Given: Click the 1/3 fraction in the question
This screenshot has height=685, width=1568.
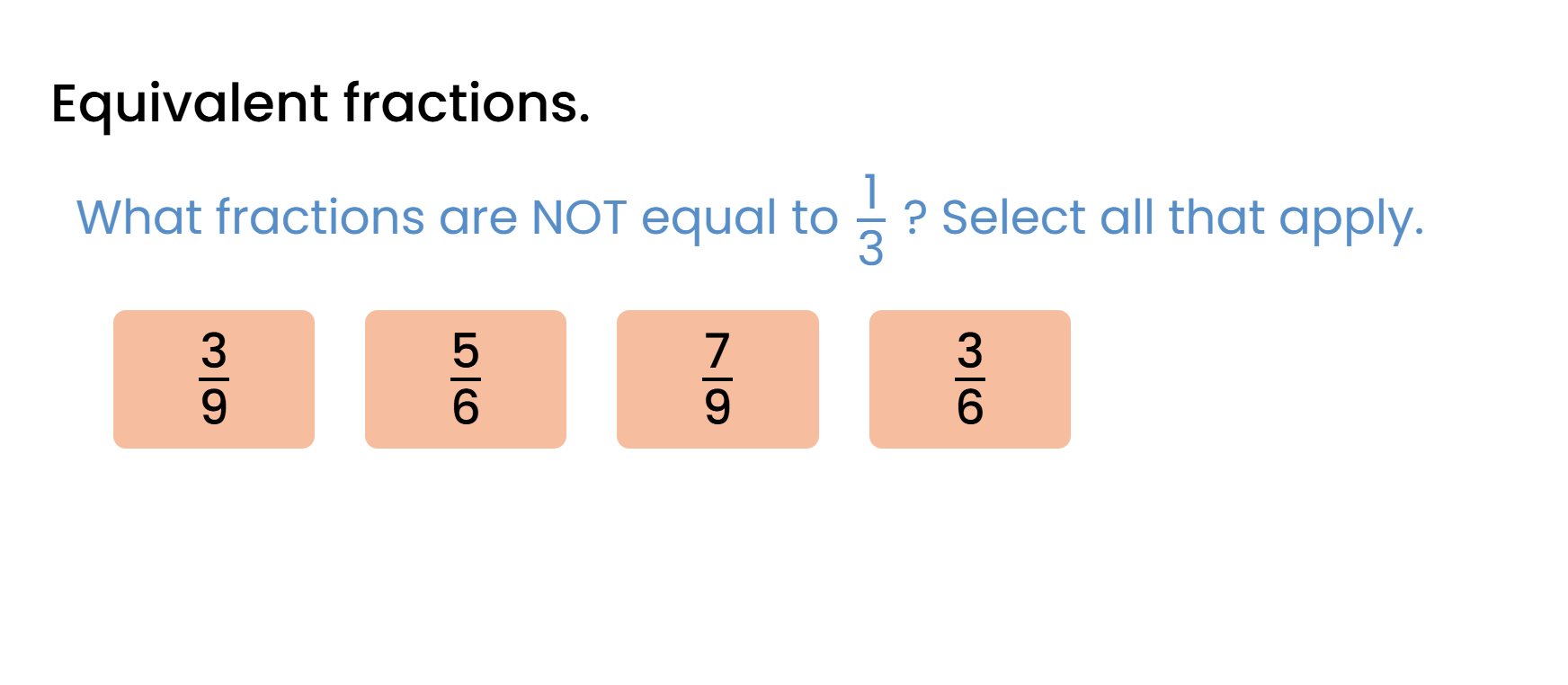Looking at the screenshot, I should [870, 221].
